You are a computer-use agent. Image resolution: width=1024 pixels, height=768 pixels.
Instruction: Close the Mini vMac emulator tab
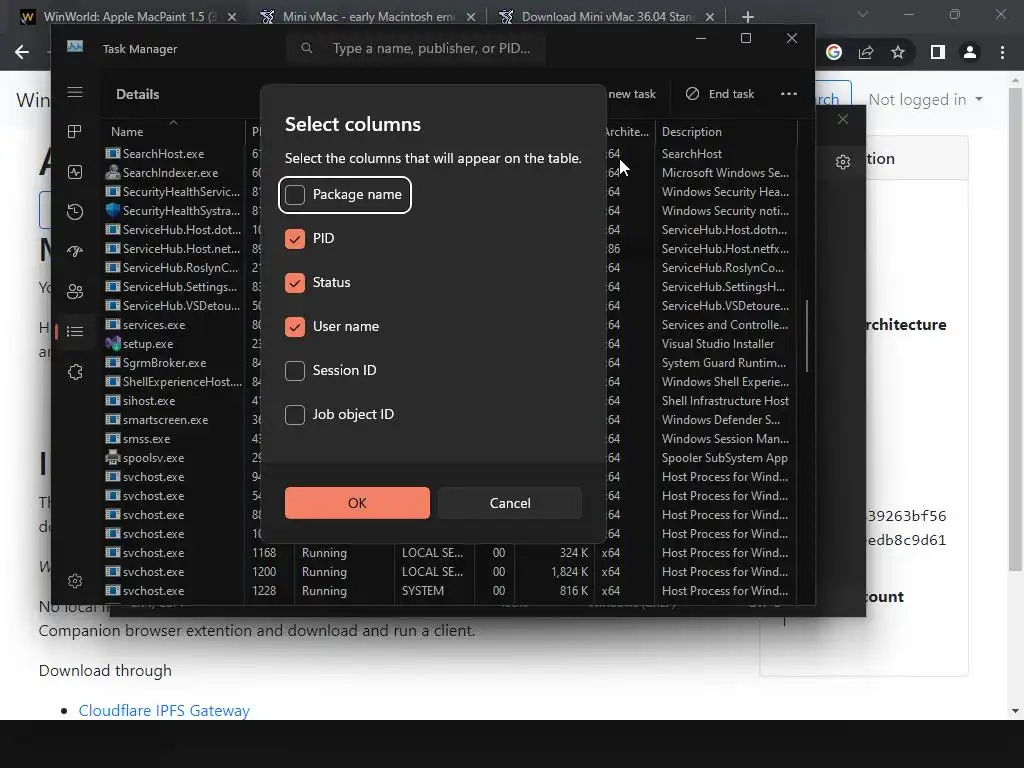pos(471,17)
